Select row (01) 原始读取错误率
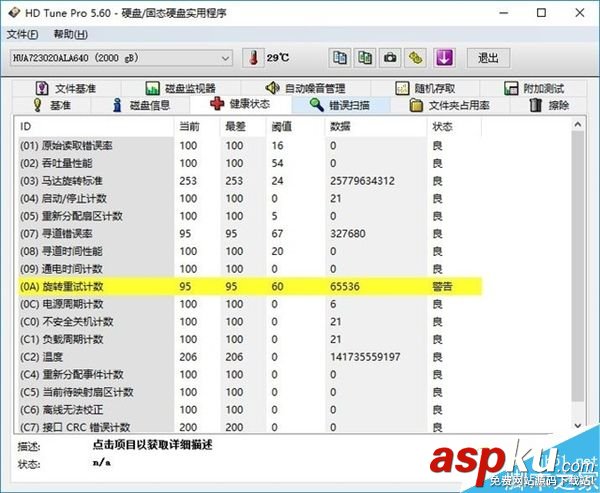Image resolution: width=600 pixels, height=493 pixels. pos(249,145)
